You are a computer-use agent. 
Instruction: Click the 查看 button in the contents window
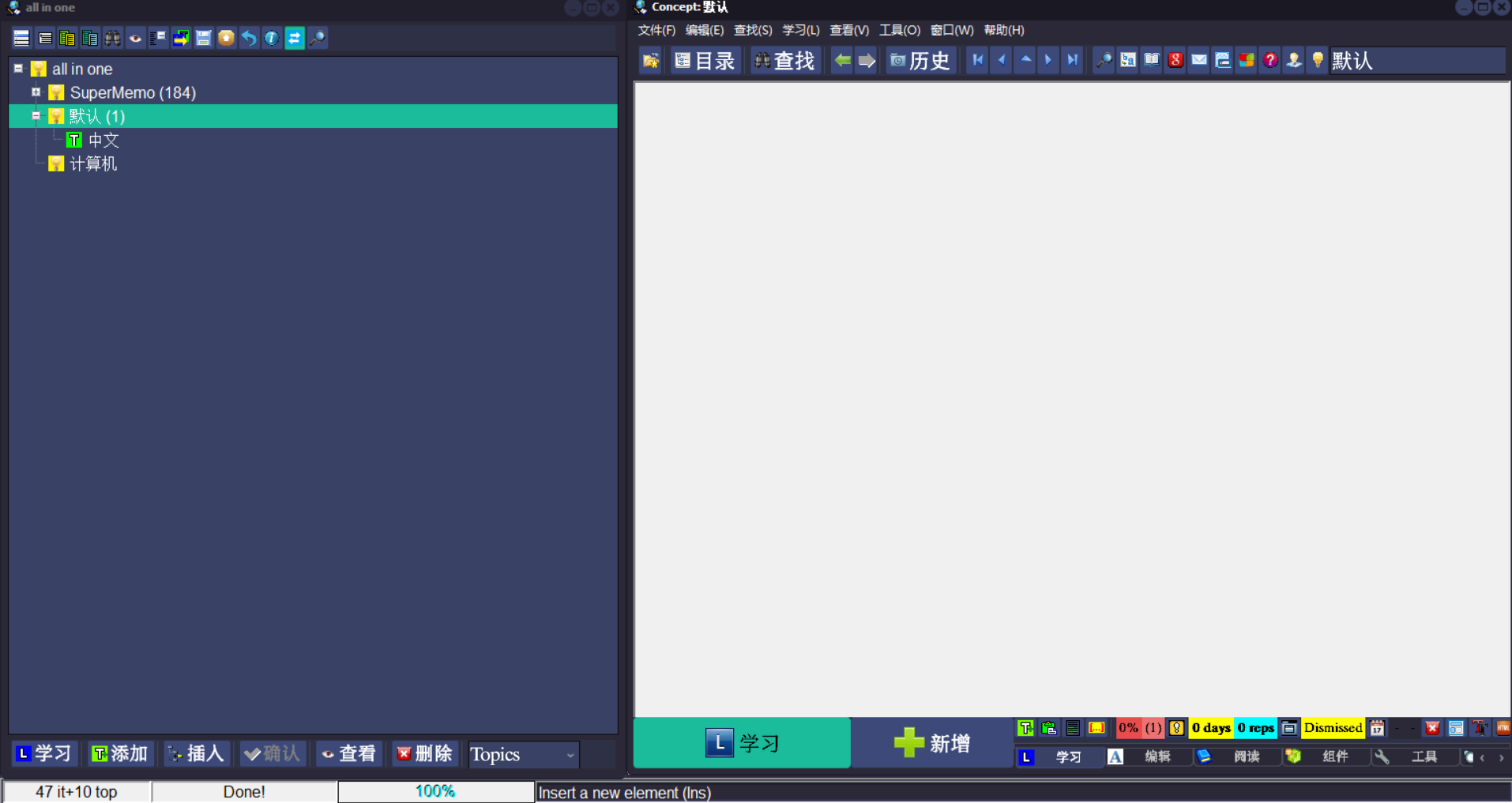pyautogui.click(x=348, y=754)
